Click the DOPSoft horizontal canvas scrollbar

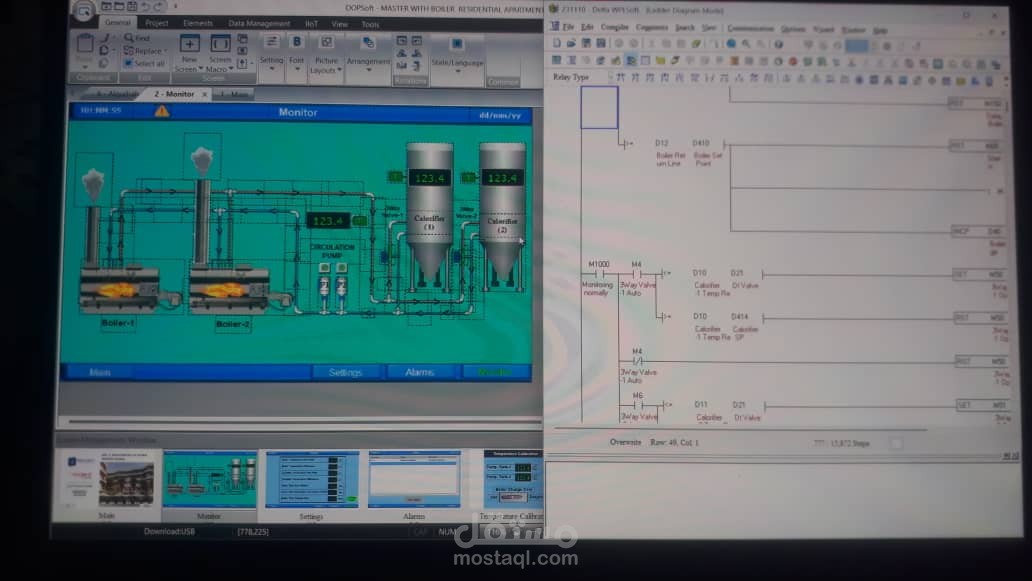(x=305, y=421)
